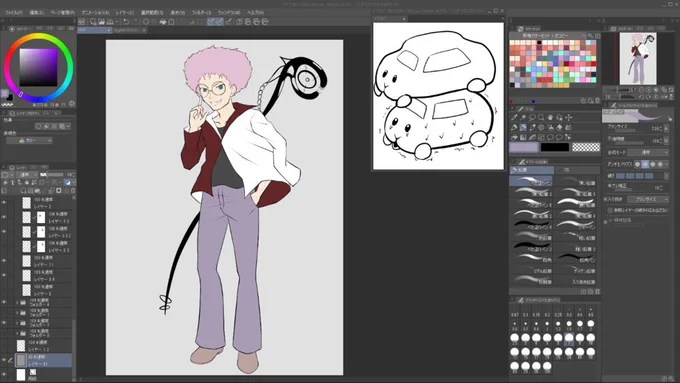
Task: Switch to second canvas document tab
Action: click(130, 30)
